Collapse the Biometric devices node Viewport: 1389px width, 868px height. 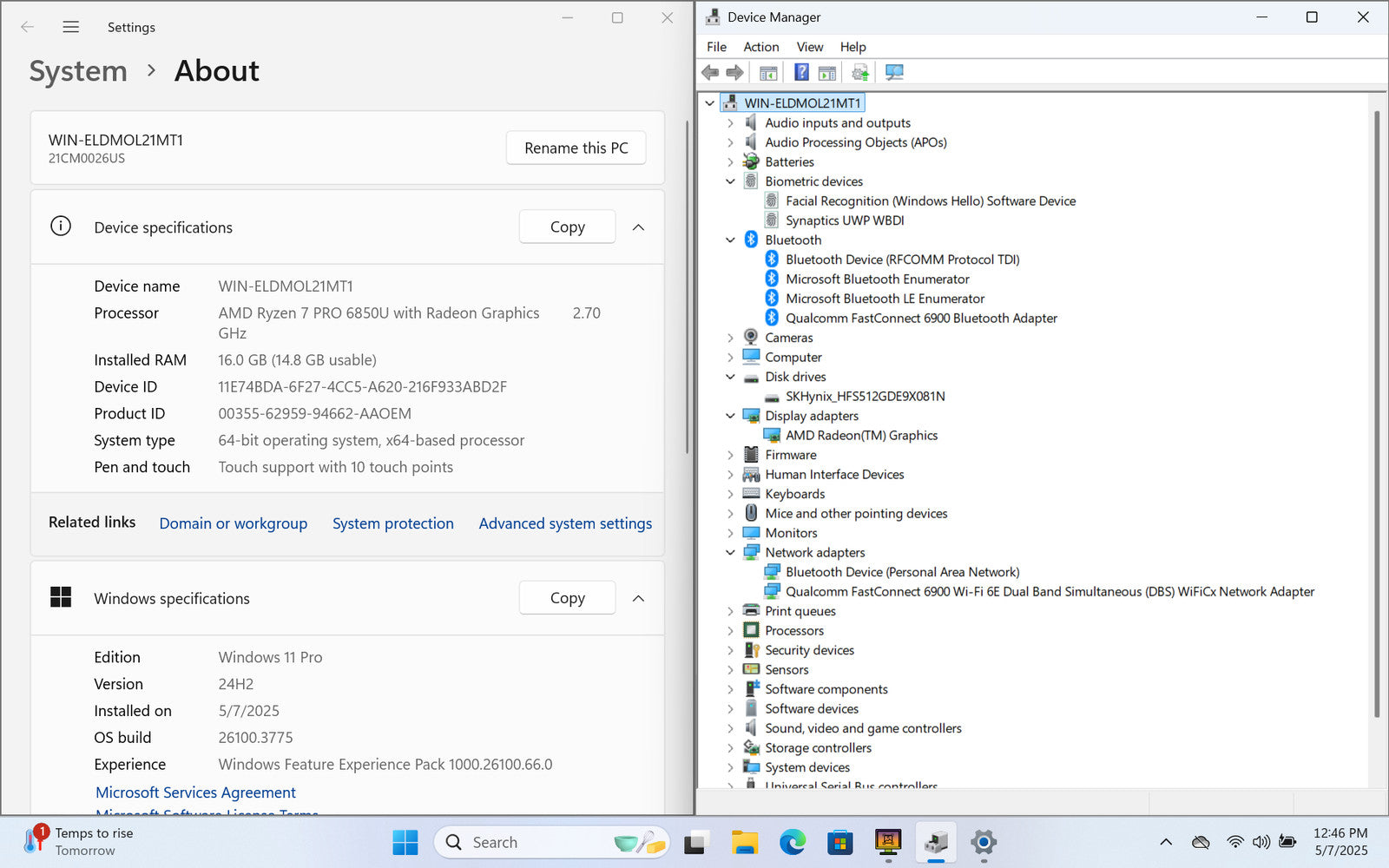click(x=730, y=181)
